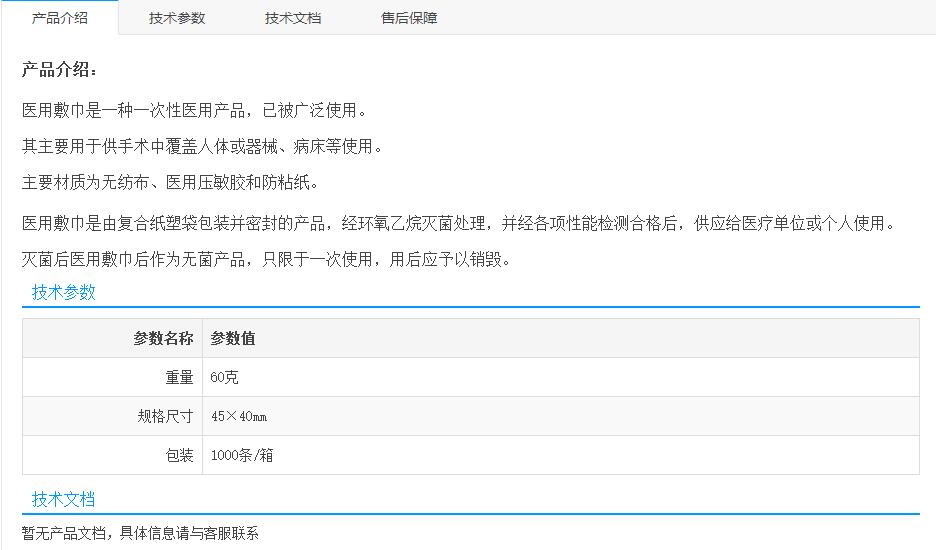The width and height of the screenshot is (936, 550).
Task: Click the 60克 weight value cell
Action: click(x=225, y=377)
